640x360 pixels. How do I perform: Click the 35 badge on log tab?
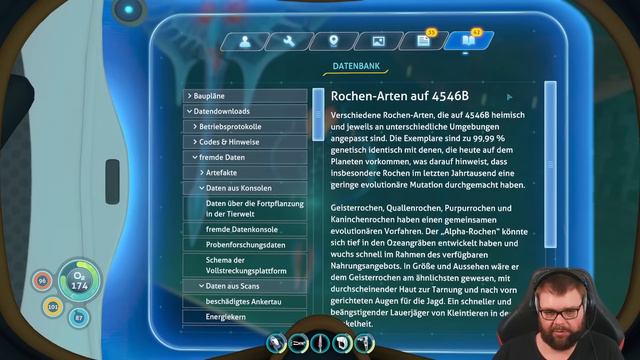431,32
